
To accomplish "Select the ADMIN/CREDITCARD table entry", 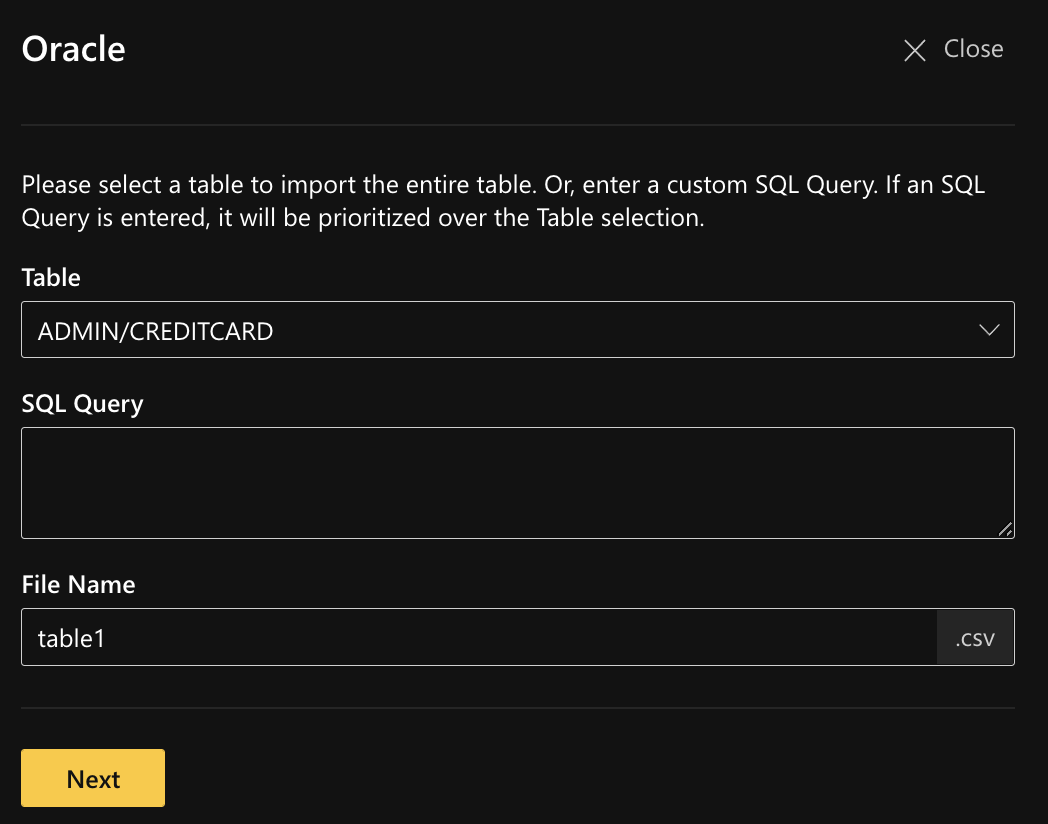I will 154,331.
